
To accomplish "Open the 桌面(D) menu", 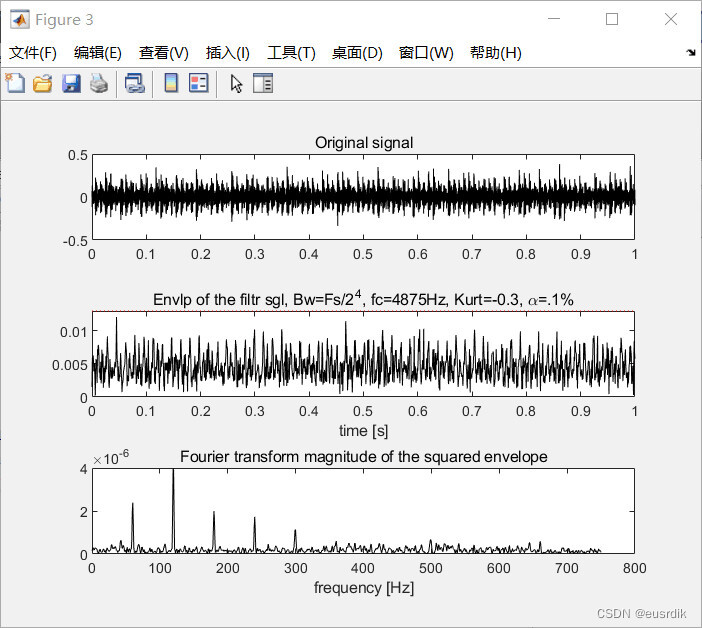I will [357, 53].
